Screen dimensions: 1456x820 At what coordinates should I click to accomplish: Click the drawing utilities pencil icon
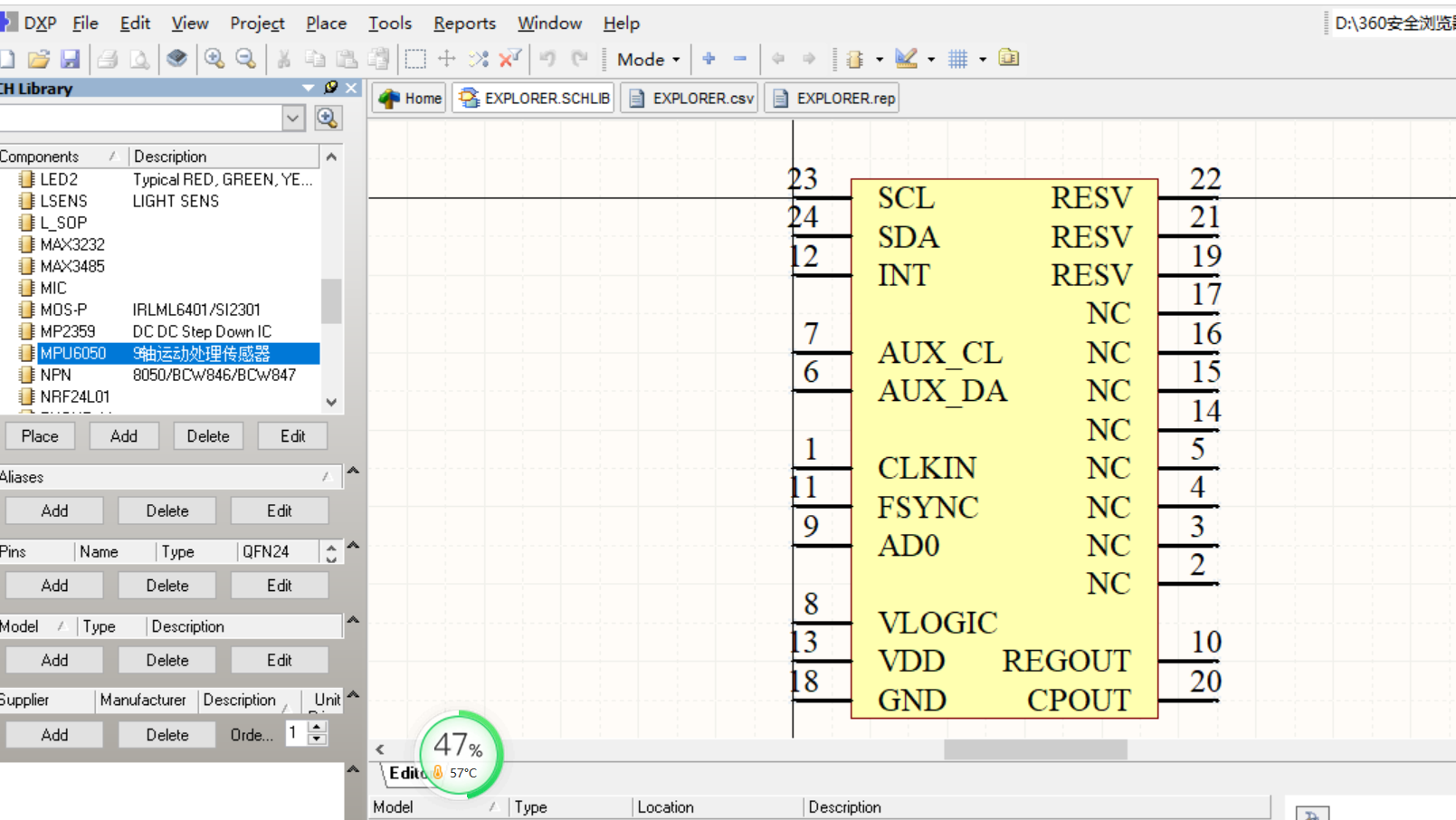906,59
